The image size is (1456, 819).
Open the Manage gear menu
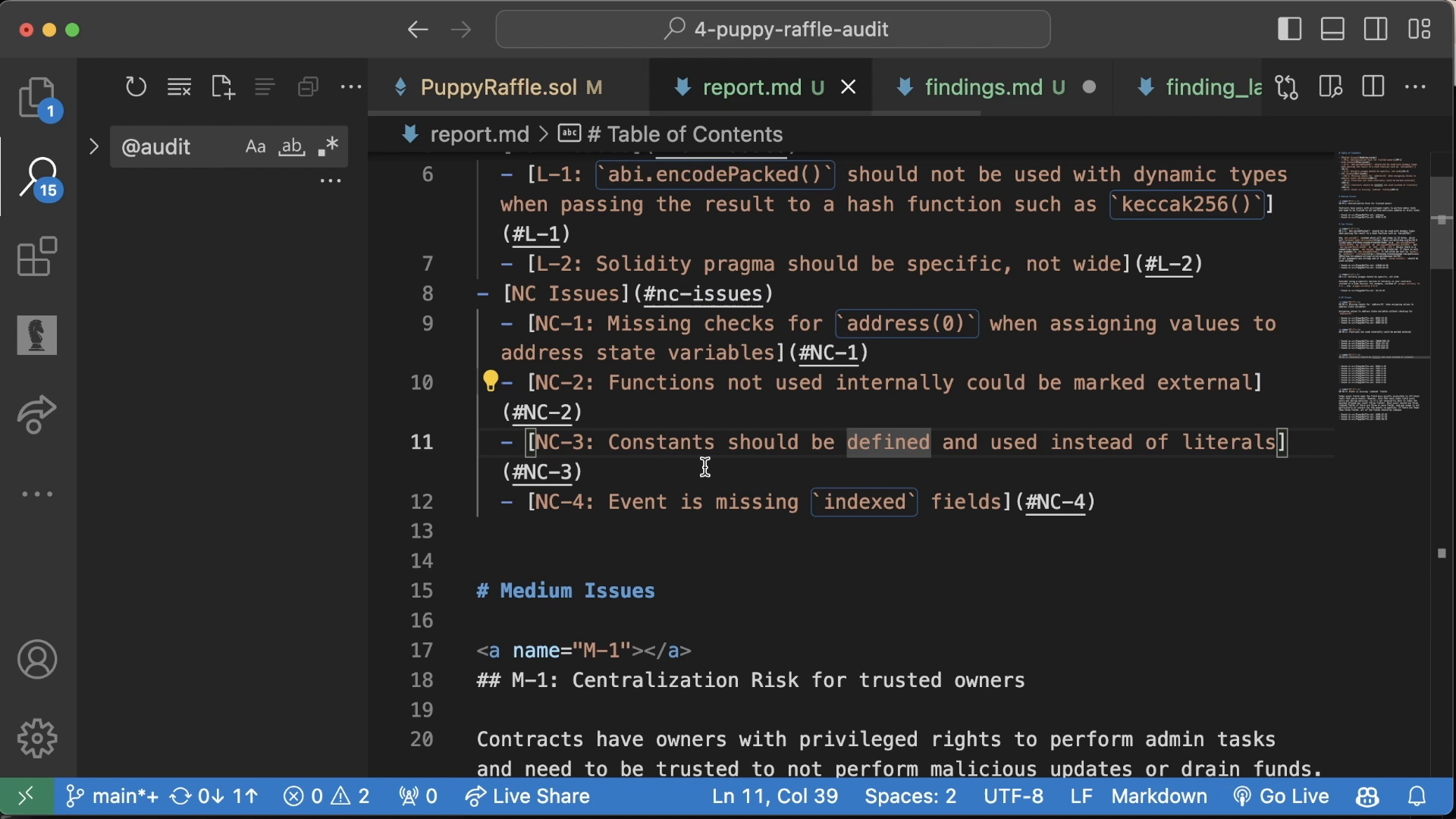point(37,738)
